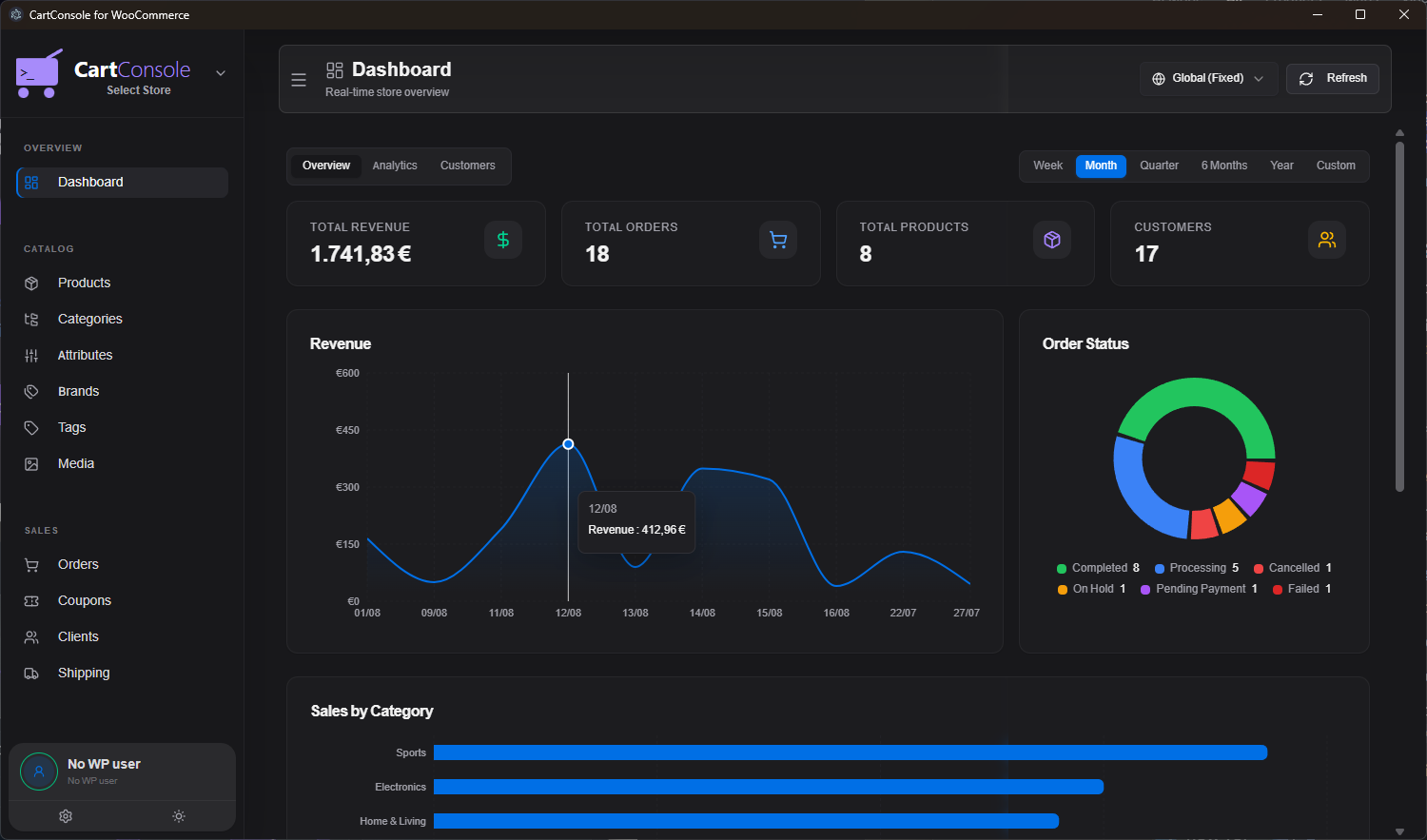Screen dimensions: 1427x840
Task: Toggle light theme with the sun icon
Action: 179,816
